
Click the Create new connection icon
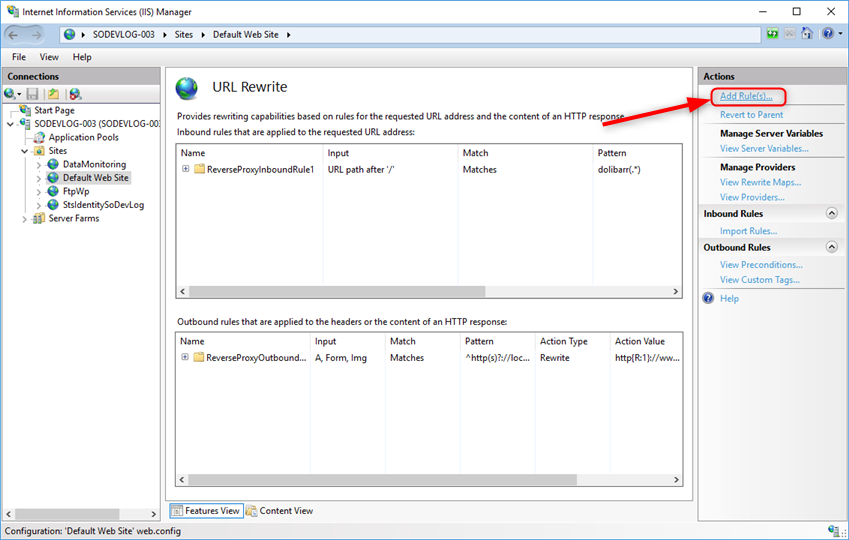[x=9, y=94]
